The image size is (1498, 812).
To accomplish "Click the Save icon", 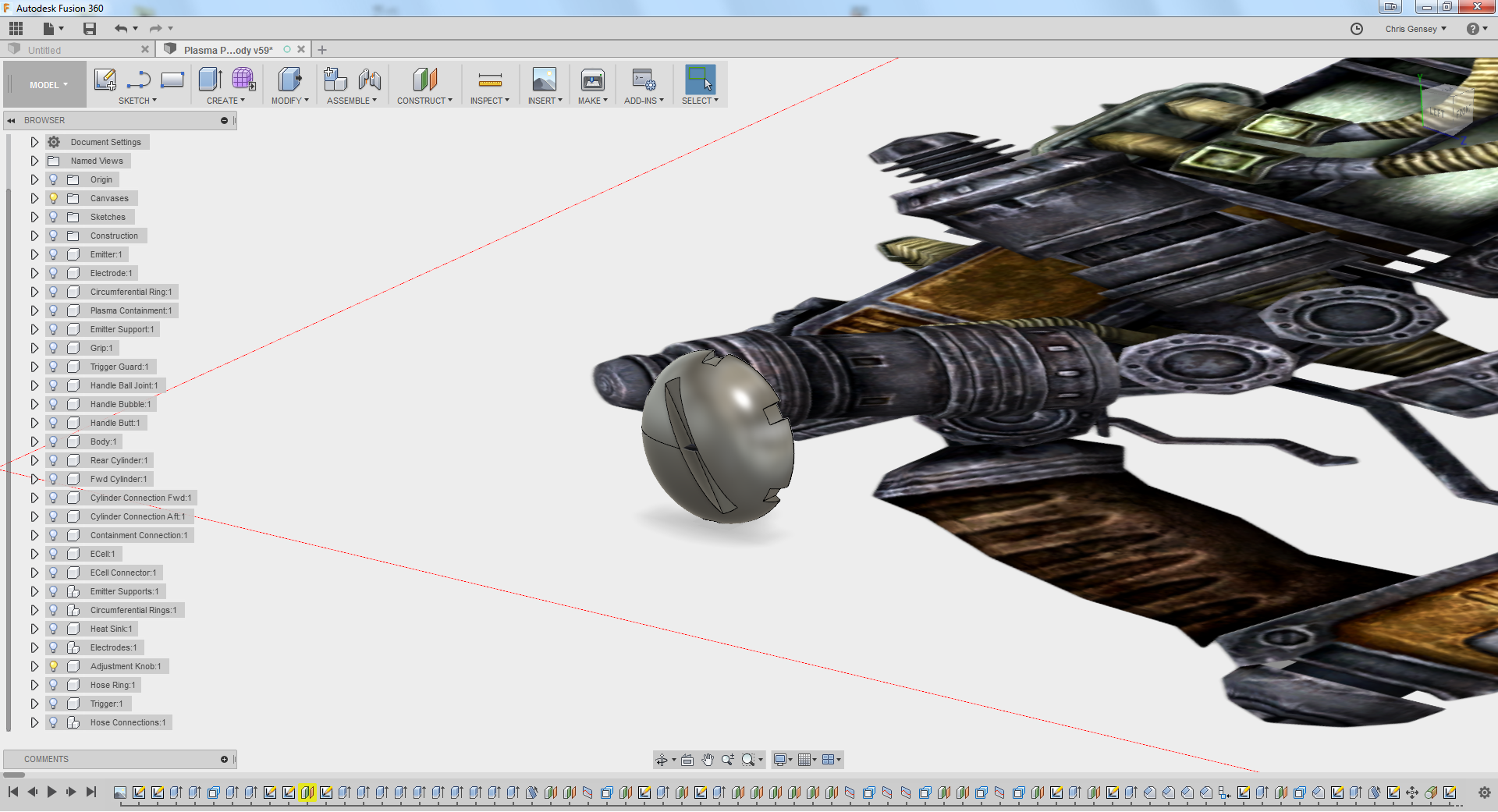I will coord(90,29).
